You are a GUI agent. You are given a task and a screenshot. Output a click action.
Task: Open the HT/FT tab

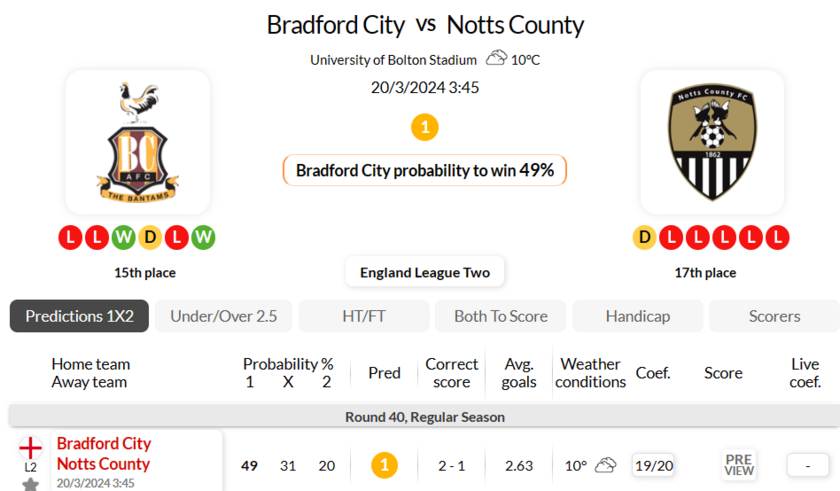point(364,316)
